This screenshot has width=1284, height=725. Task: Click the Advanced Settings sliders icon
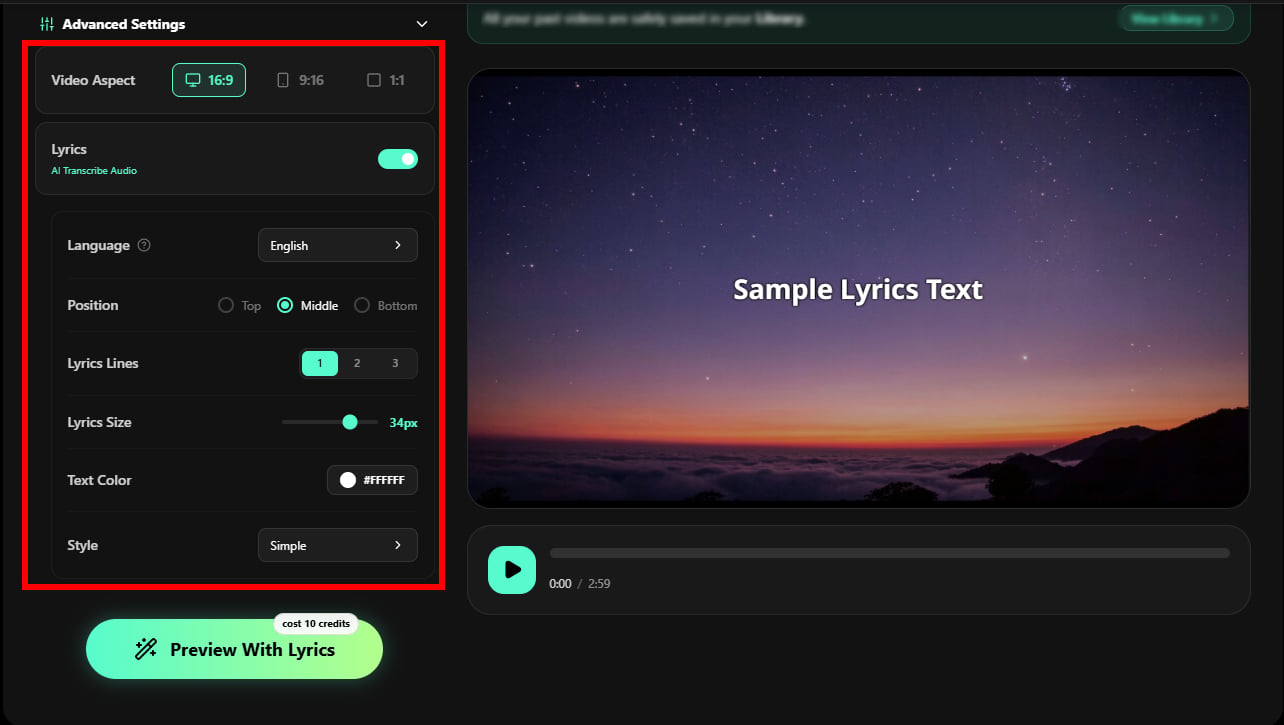(x=46, y=24)
